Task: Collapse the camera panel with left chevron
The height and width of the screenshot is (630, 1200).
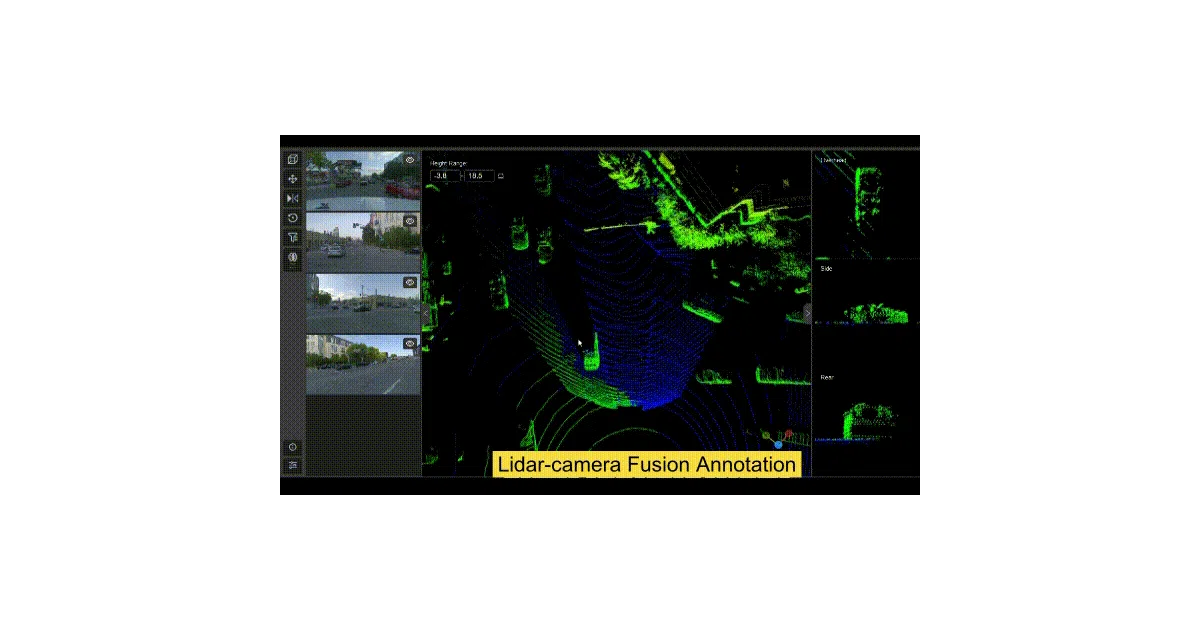Action: (426, 313)
